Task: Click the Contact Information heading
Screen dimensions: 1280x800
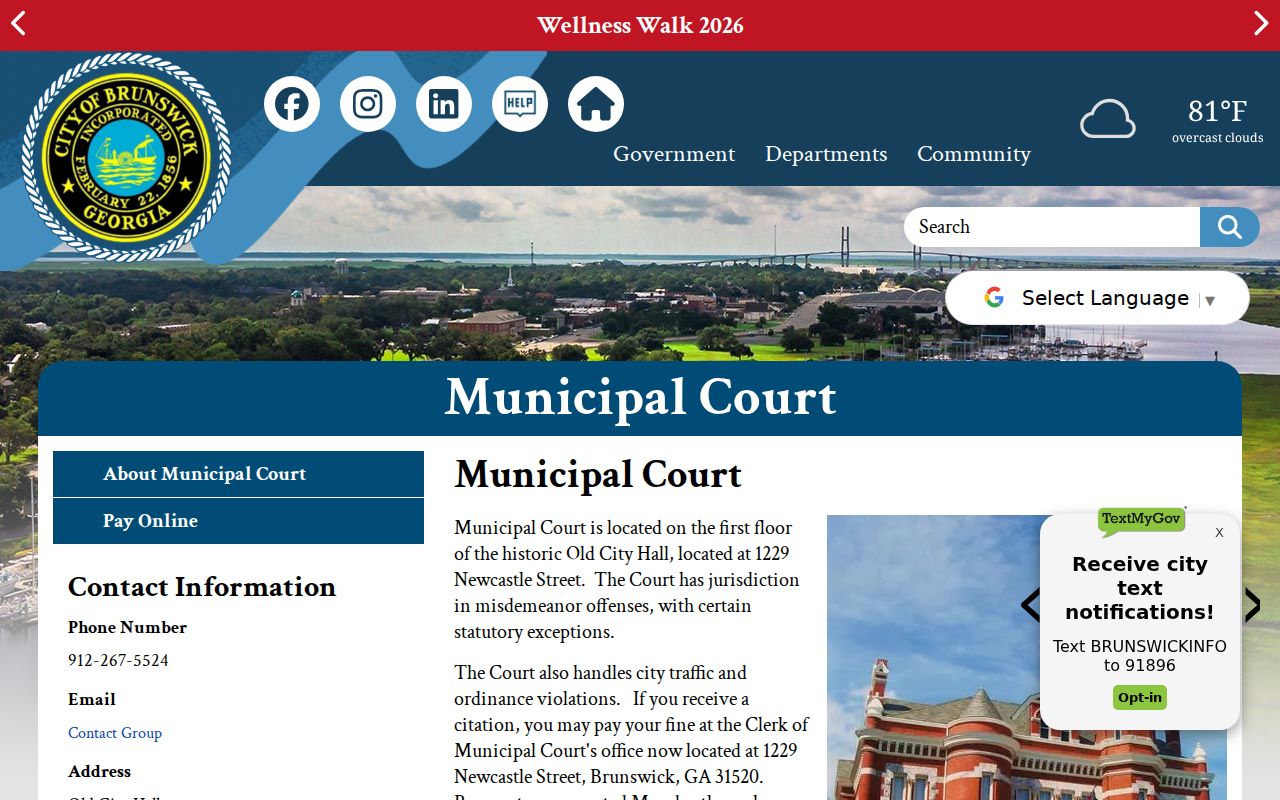Action: 202,587
